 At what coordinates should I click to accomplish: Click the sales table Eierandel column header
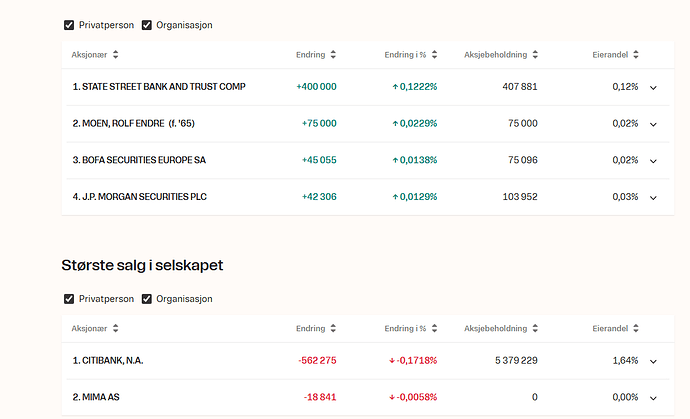point(610,328)
